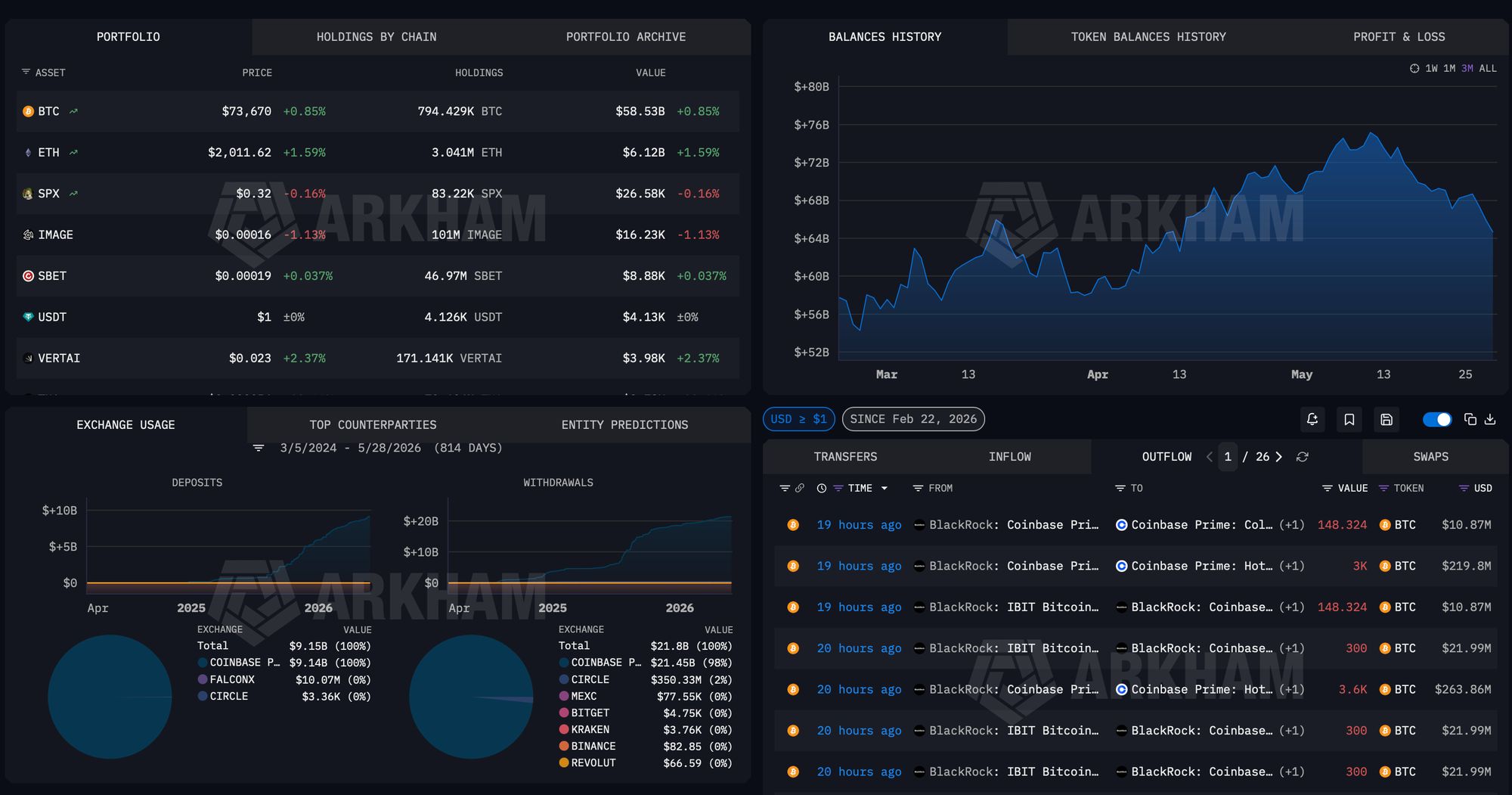Image resolution: width=1512 pixels, height=795 pixels.
Task: Switch to Holdings By Chain tab
Action: pos(376,37)
